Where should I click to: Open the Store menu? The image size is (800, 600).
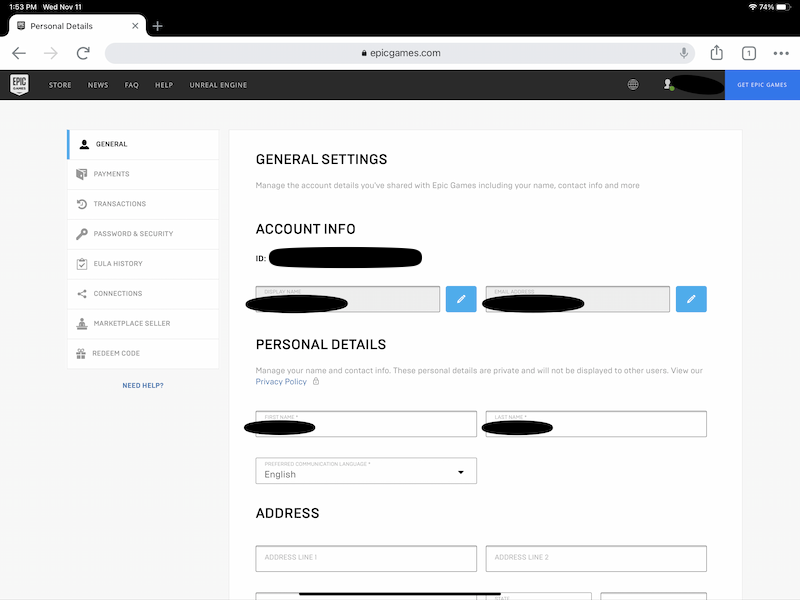60,85
